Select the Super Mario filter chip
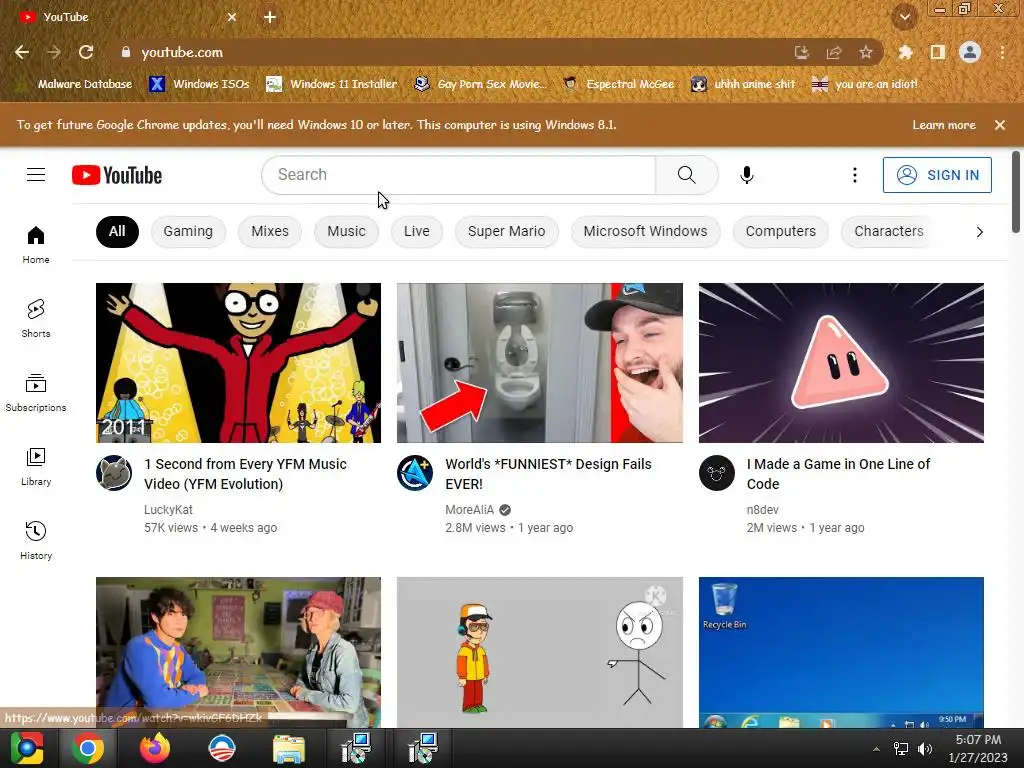The image size is (1024, 768). click(506, 231)
